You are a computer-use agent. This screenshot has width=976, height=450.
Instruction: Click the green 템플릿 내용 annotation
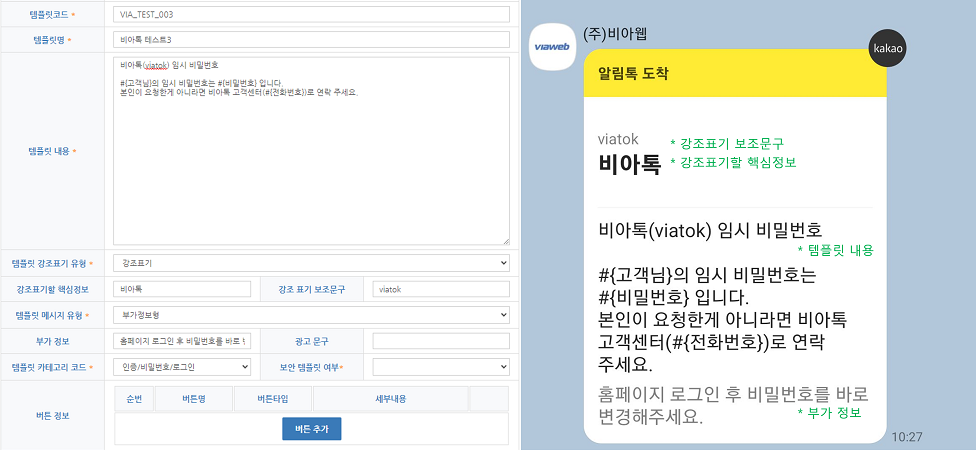pos(835,250)
